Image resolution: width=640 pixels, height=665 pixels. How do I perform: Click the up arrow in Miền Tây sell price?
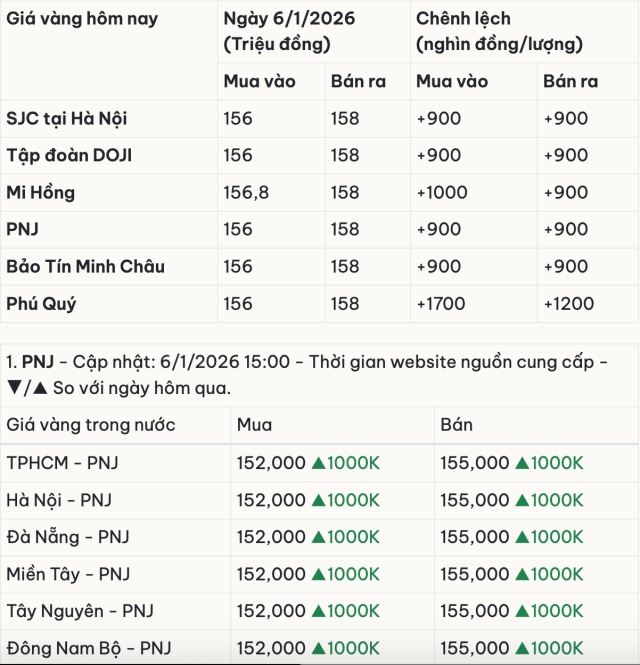(522, 574)
